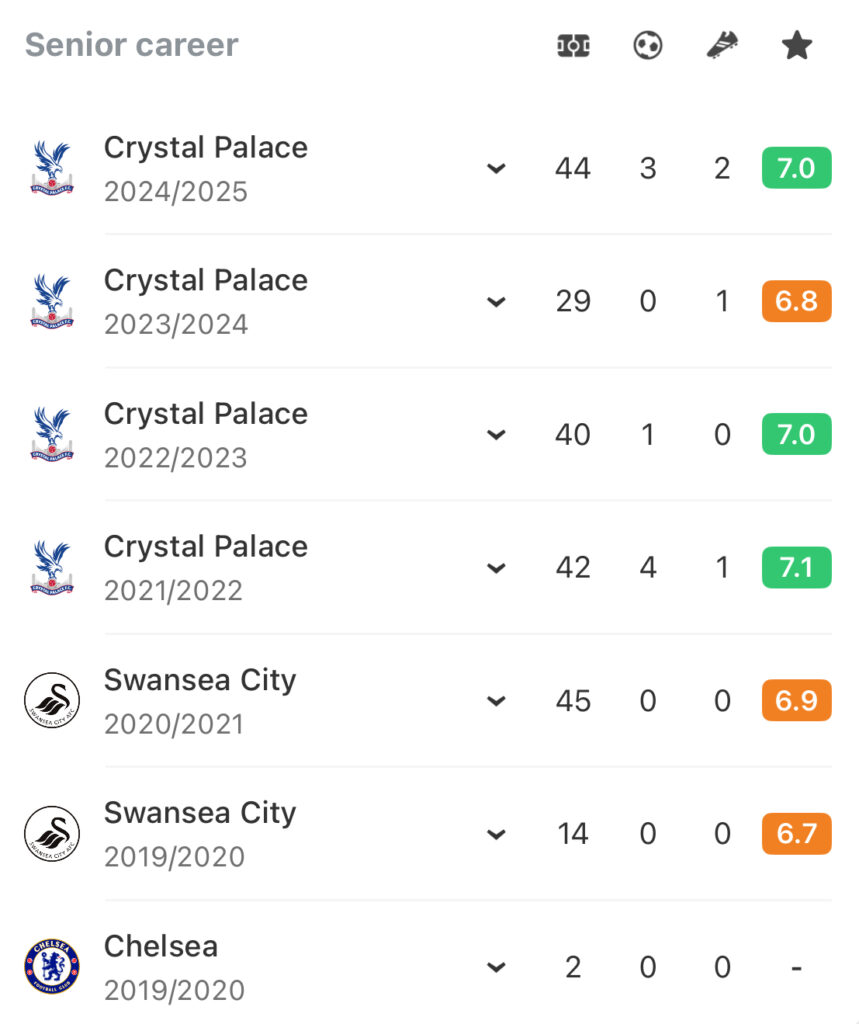
Task: Click the orange 6.7 rating badge
Action: click(796, 833)
